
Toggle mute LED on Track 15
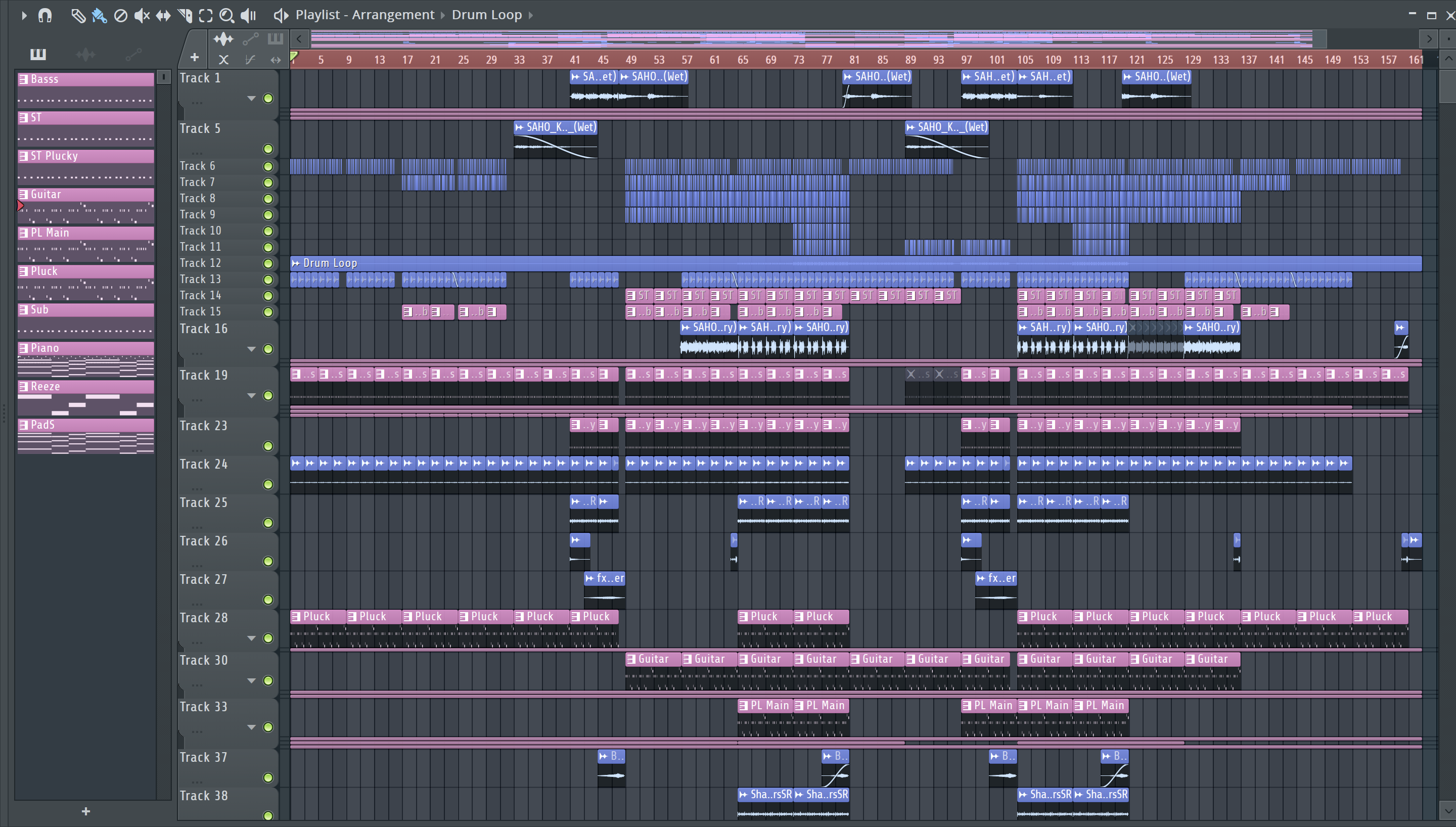[x=268, y=312]
